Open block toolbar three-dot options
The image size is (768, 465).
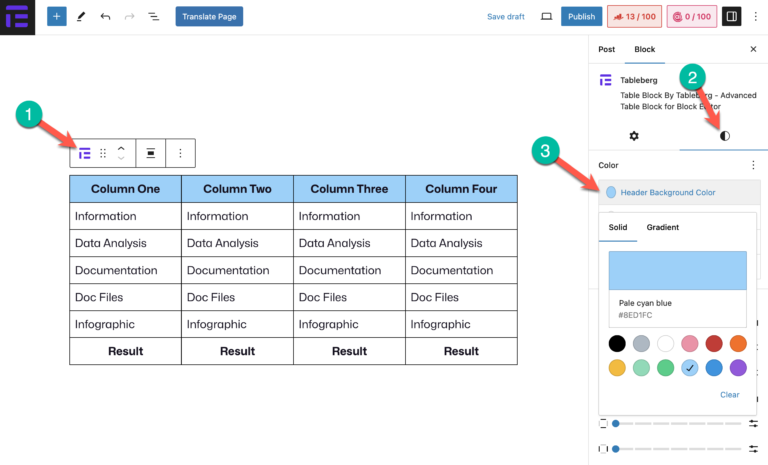[x=180, y=153]
